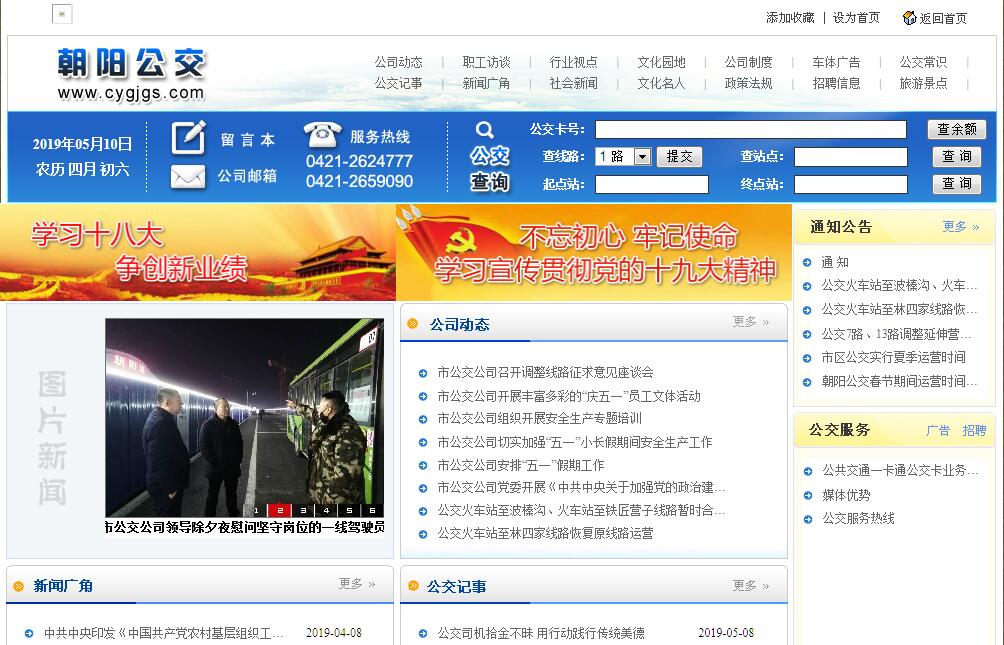
Task: Expand 更多 in the 通知公告 panel
Action: (x=960, y=227)
